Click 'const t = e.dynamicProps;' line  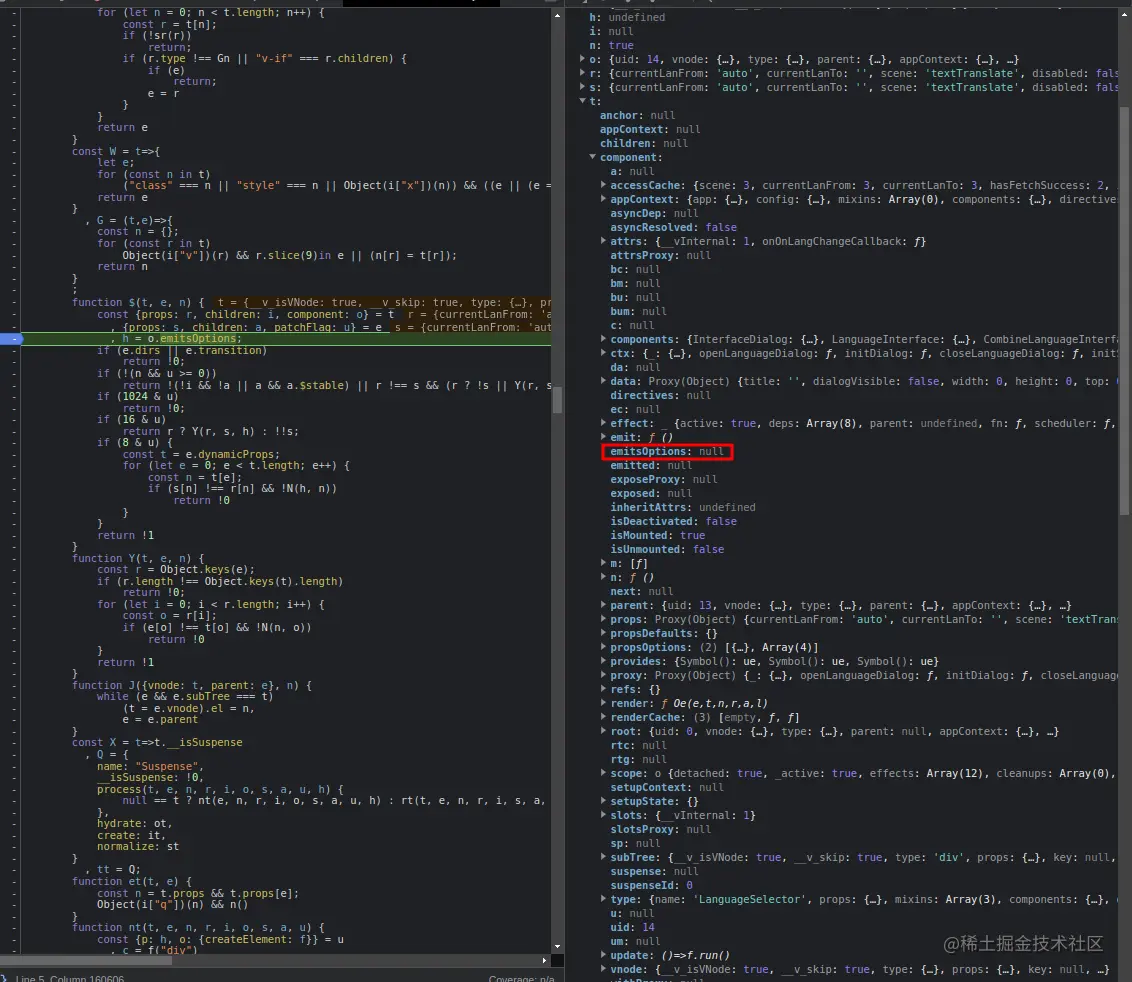(201, 454)
